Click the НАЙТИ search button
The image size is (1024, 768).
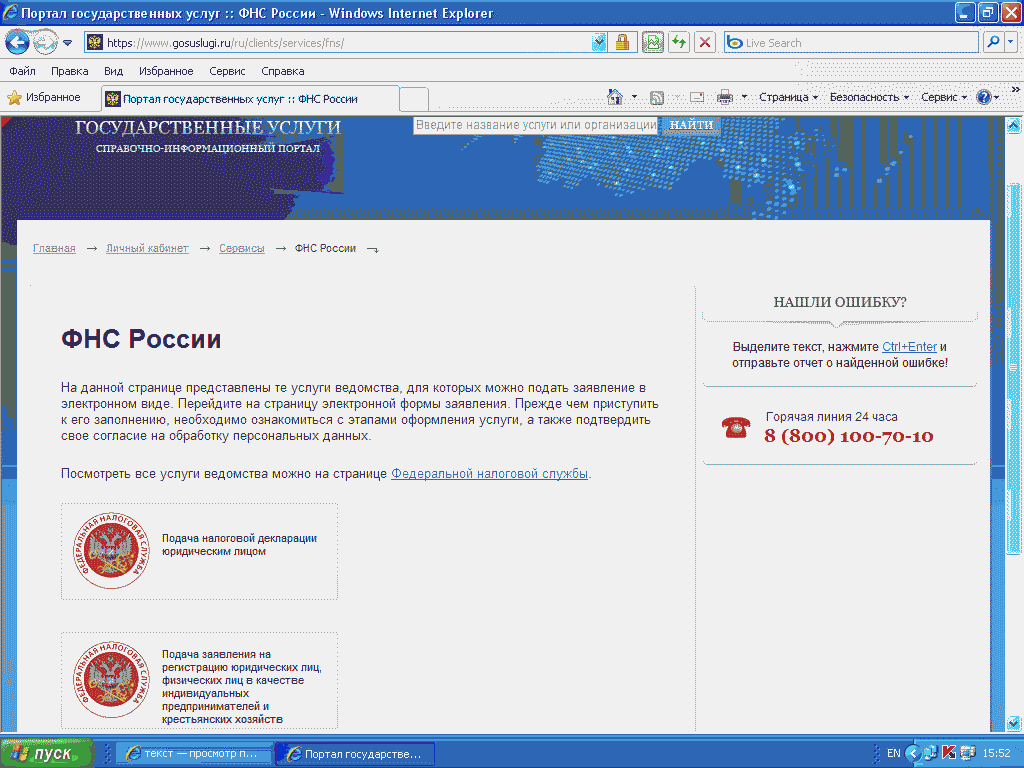click(x=691, y=125)
